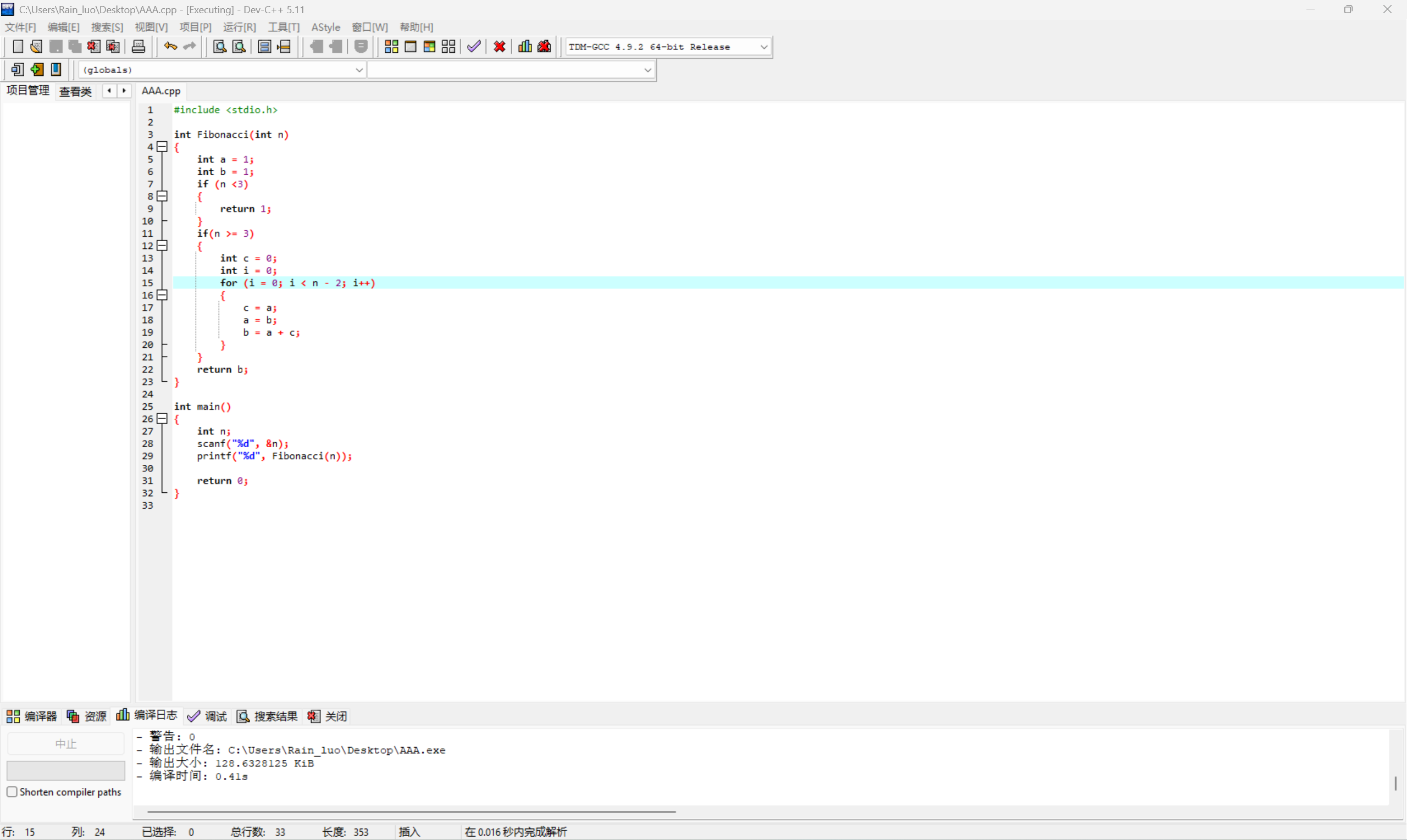Click the 关闭 close panel button
The image size is (1407, 840).
328,716
